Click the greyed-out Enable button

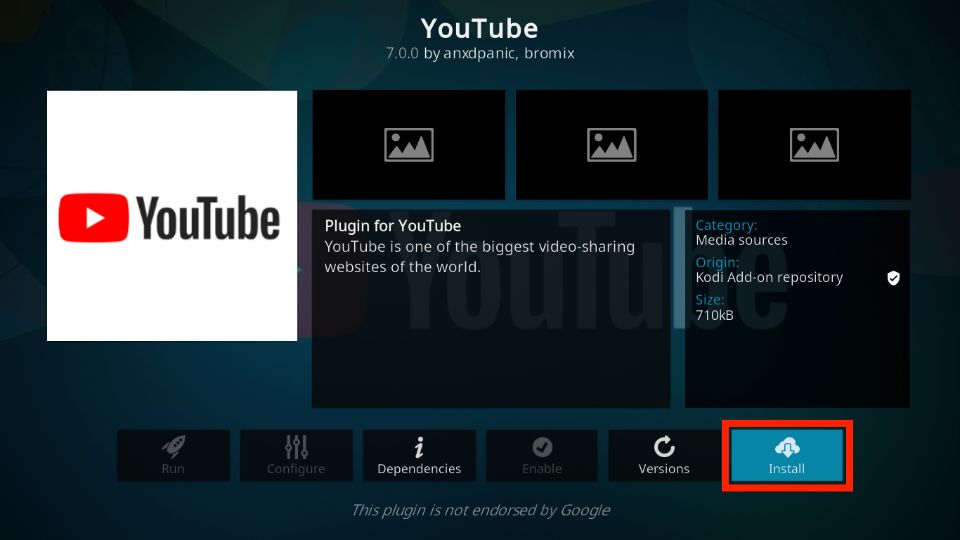[x=541, y=456]
